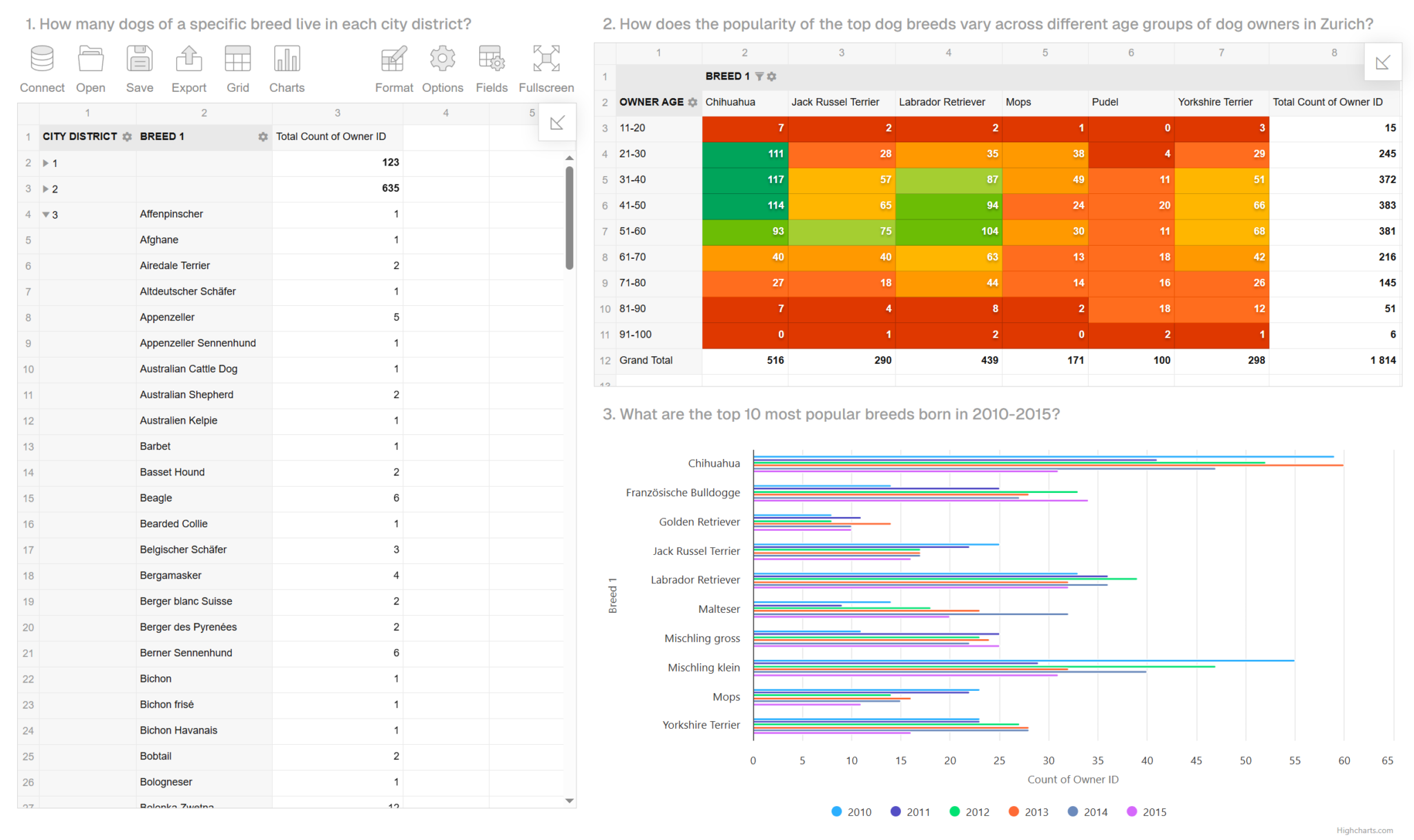
Task: Toggle the 2010 series in chart legend
Action: click(x=851, y=812)
